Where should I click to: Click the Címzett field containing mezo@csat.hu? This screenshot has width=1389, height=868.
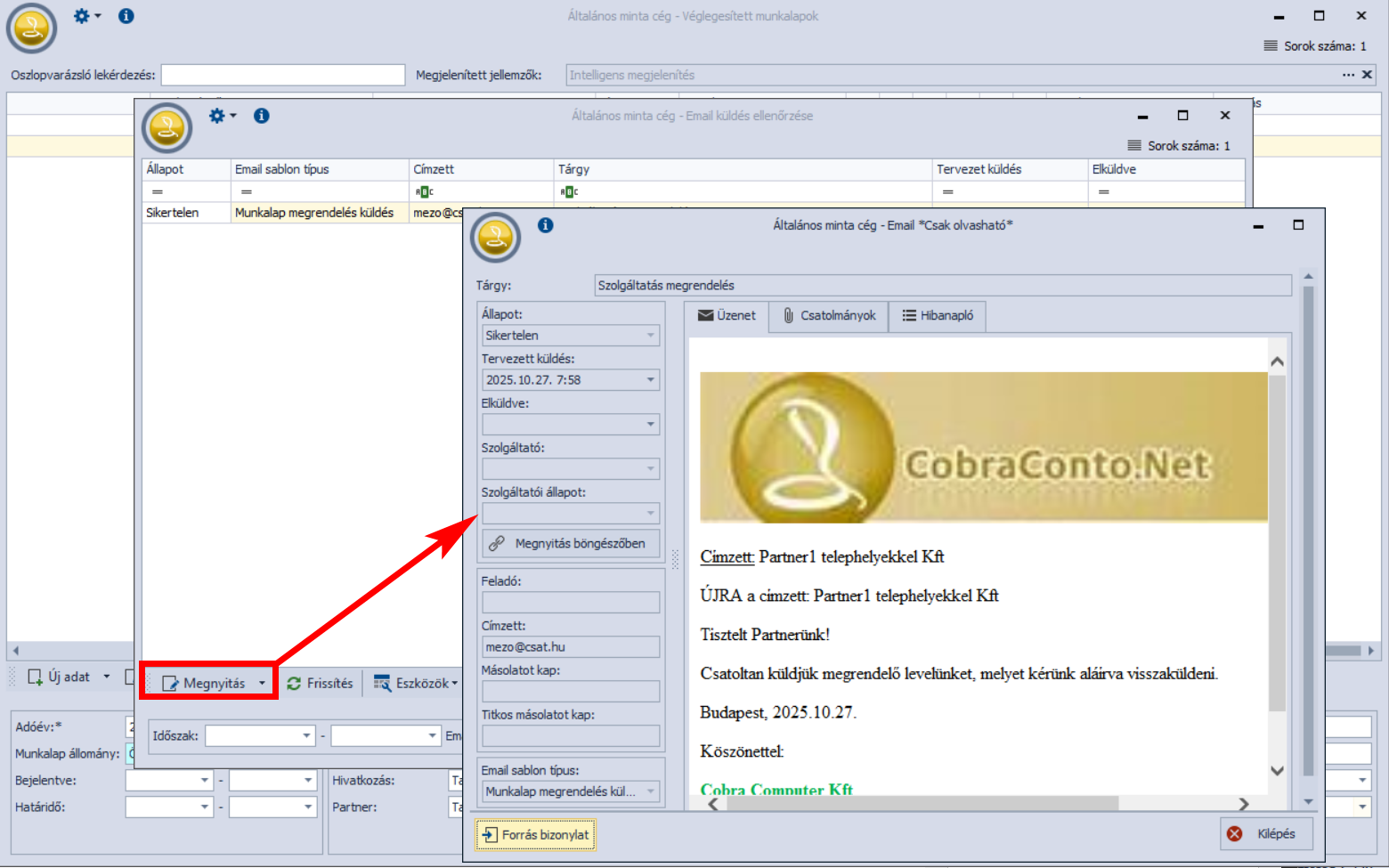tap(570, 647)
